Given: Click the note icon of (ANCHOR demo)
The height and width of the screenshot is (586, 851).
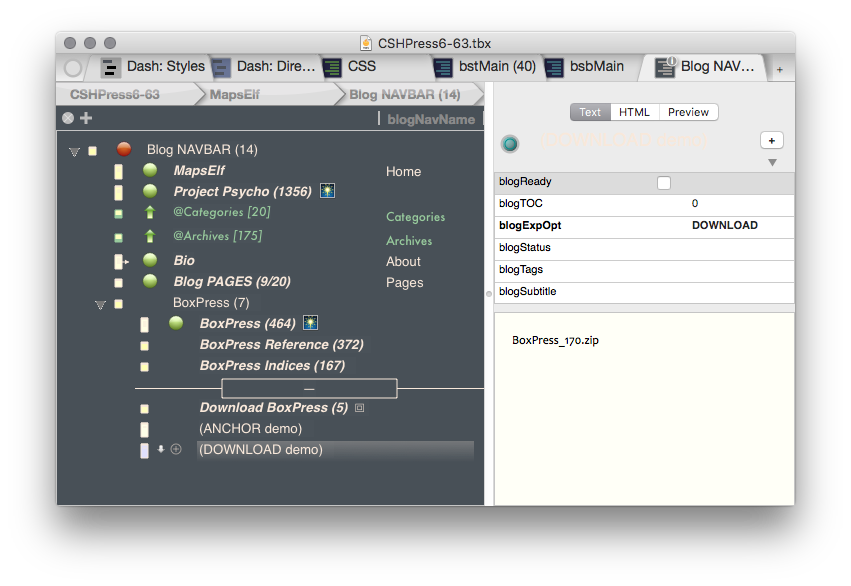Looking at the screenshot, I should click(144, 430).
